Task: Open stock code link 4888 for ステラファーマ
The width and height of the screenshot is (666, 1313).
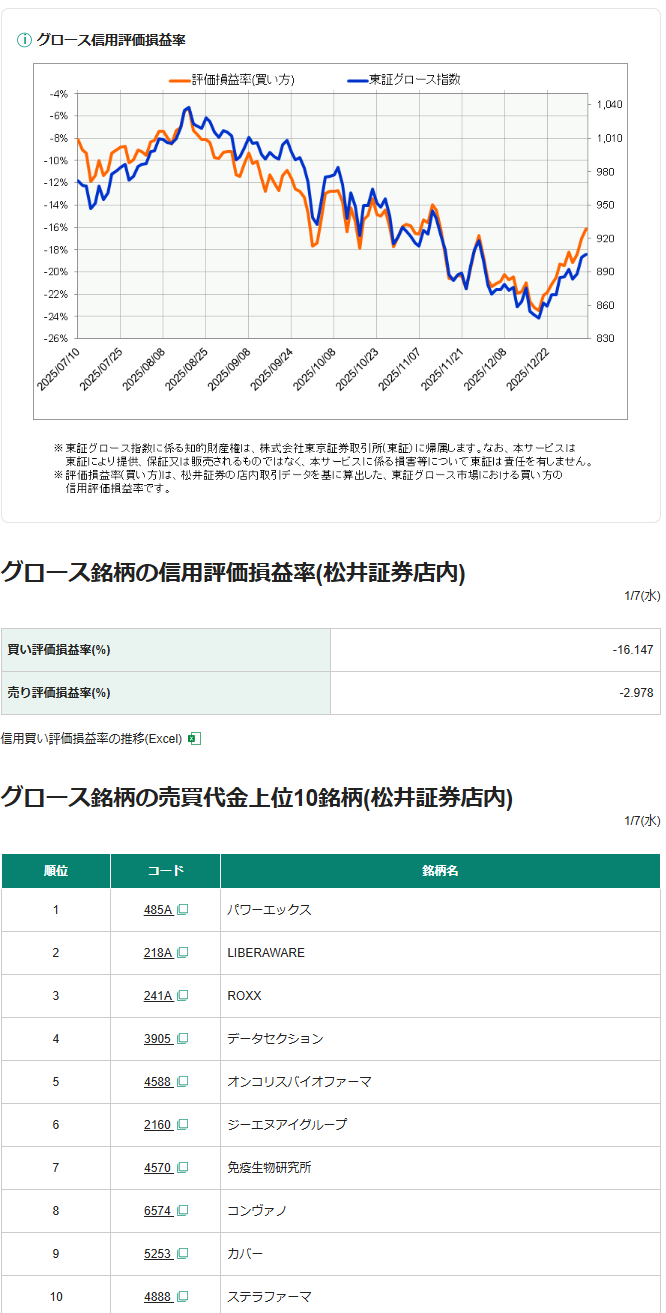Action: (158, 1297)
